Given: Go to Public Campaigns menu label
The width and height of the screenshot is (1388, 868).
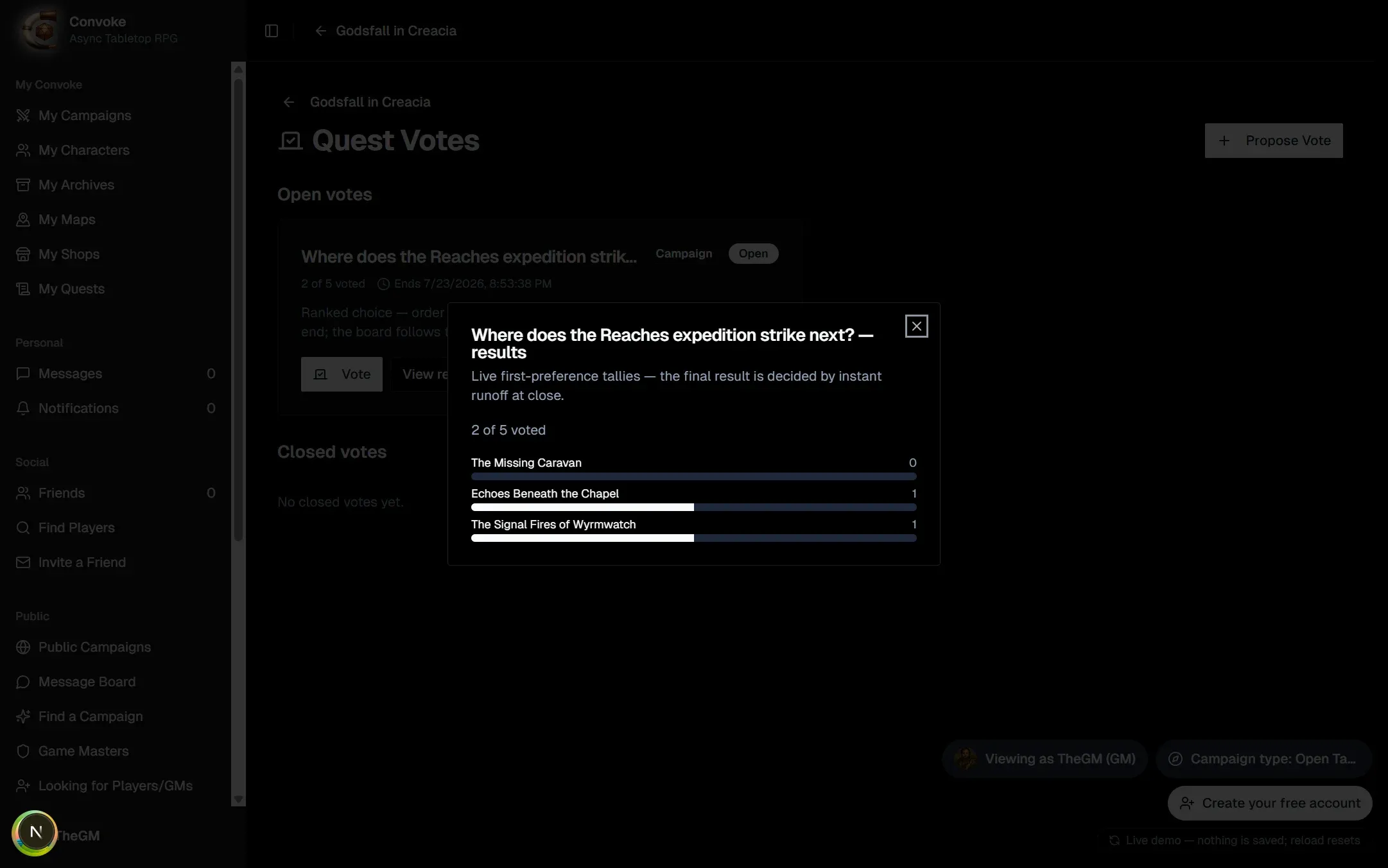Looking at the screenshot, I should point(94,647).
